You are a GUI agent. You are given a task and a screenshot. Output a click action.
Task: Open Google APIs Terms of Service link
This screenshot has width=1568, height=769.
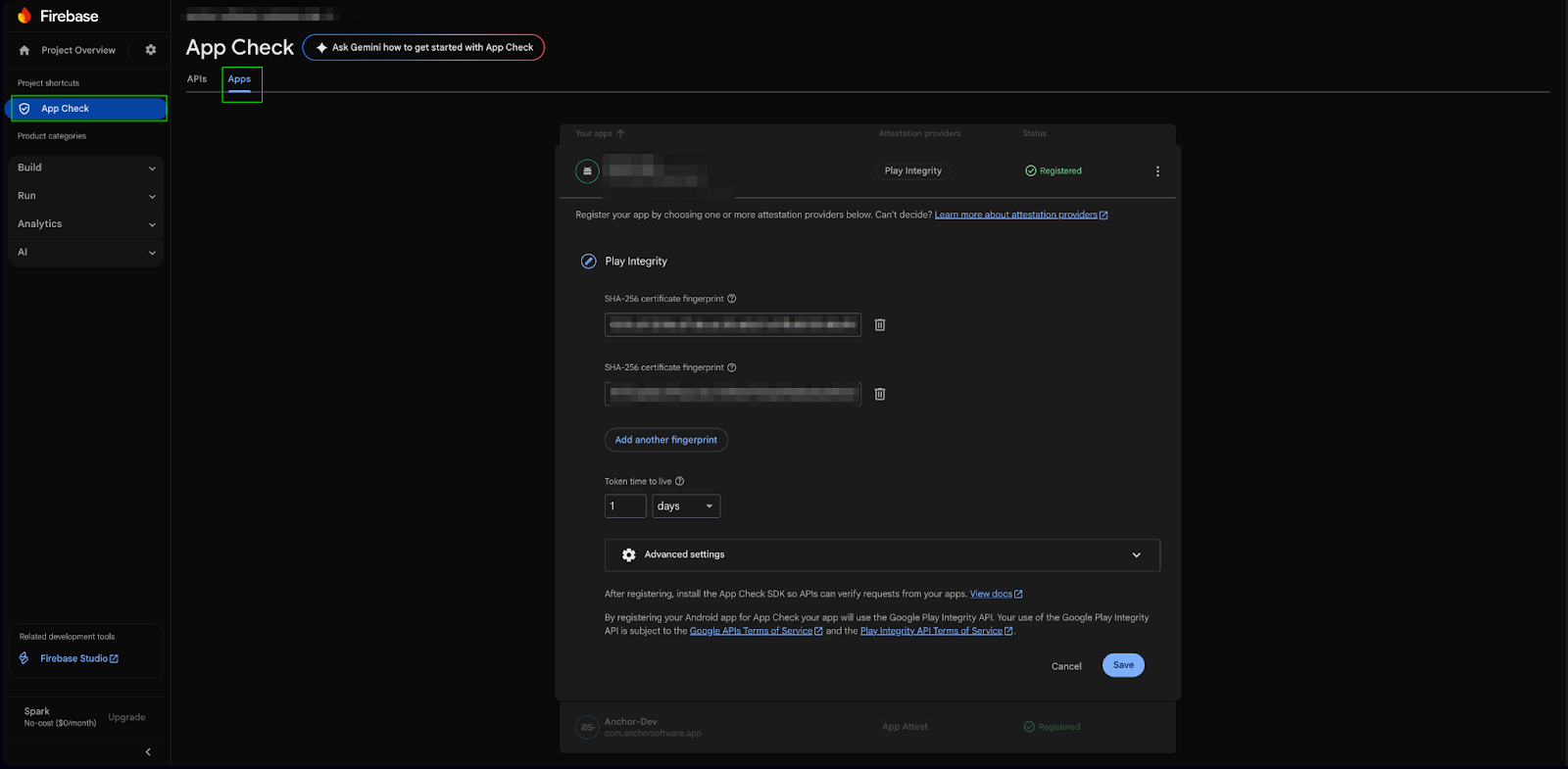[756, 631]
